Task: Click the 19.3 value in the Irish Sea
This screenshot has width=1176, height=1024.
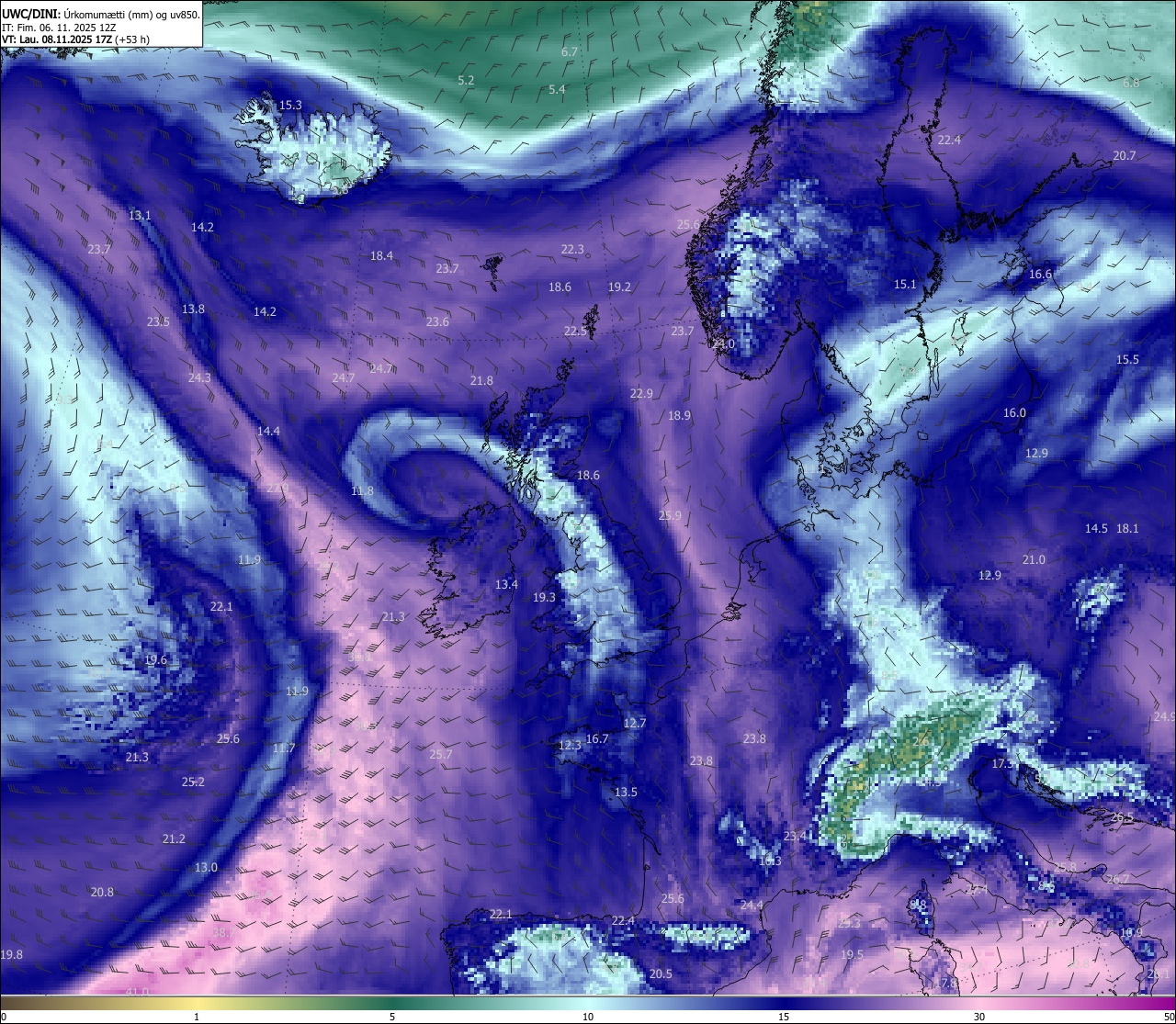Action: [544, 598]
